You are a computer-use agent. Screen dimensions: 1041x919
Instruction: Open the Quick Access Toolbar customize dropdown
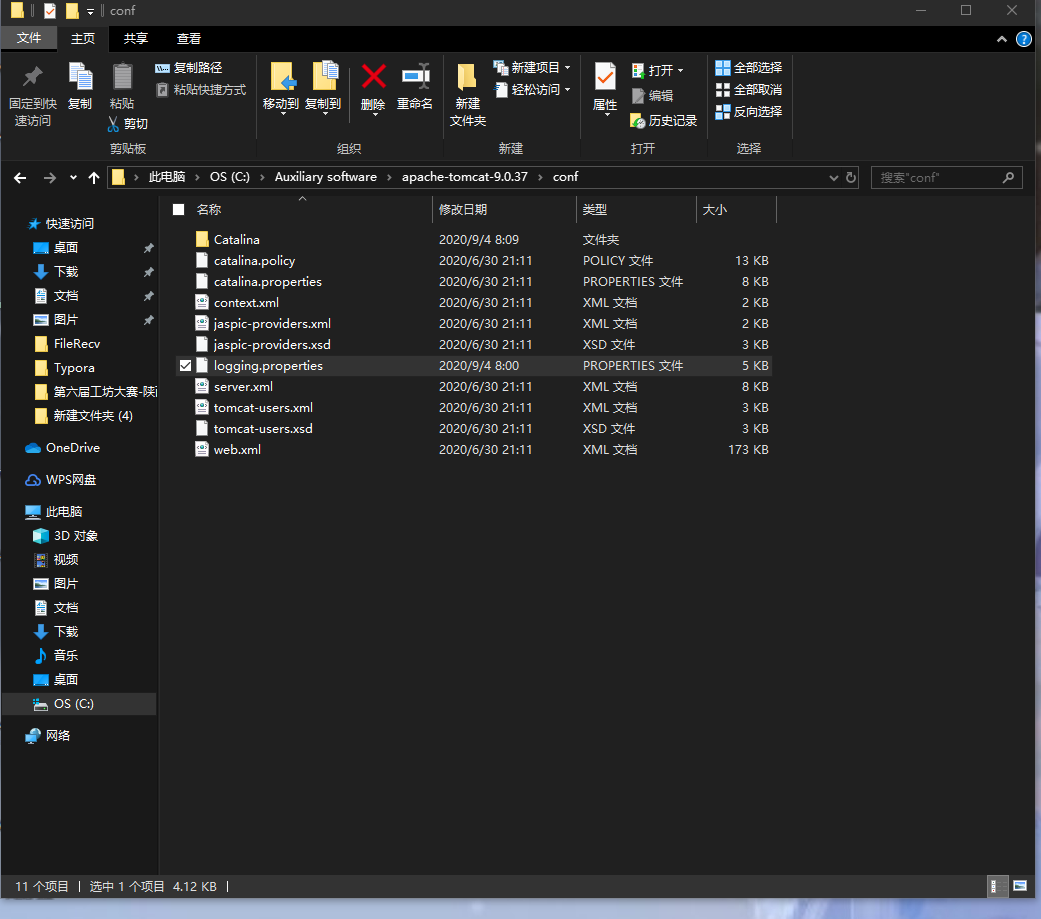[90, 11]
